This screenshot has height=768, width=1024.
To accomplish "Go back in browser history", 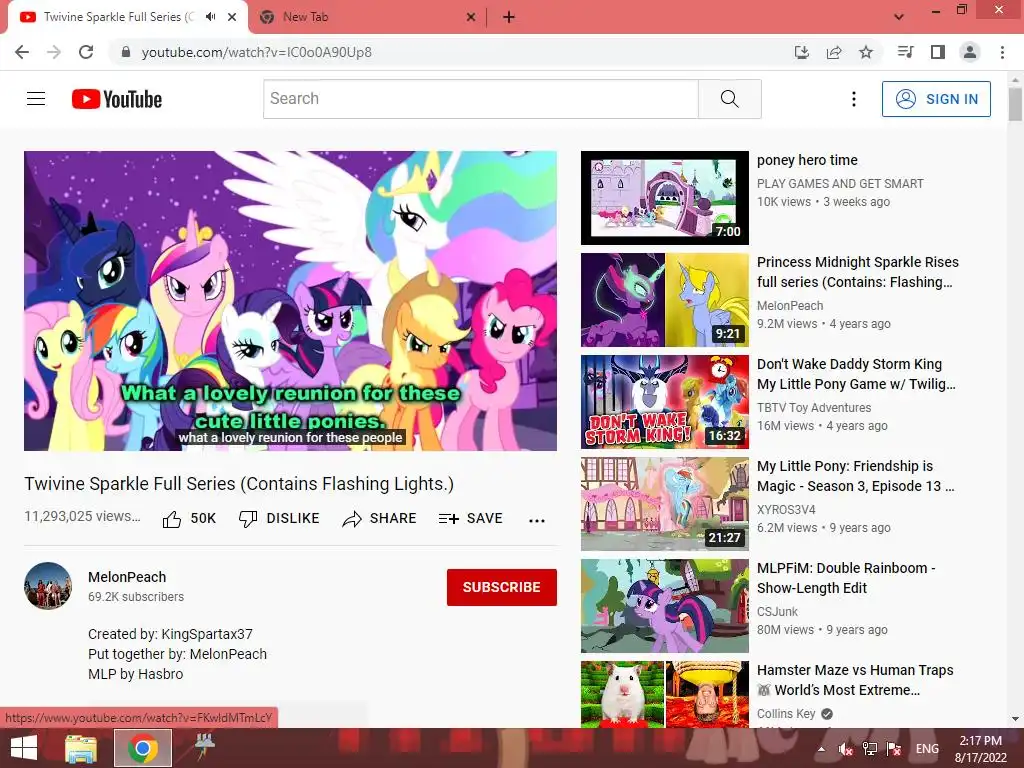I will (x=22, y=52).
